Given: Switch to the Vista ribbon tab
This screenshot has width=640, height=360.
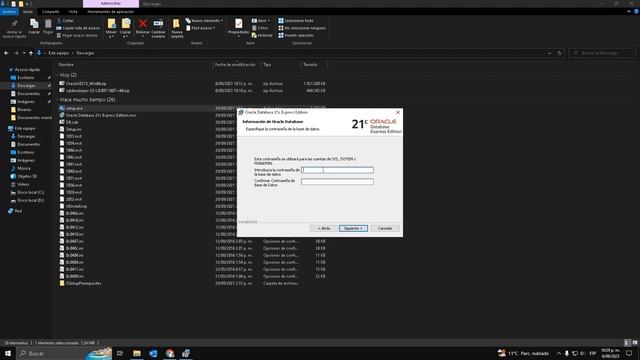Looking at the screenshot, I should pos(73,12).
